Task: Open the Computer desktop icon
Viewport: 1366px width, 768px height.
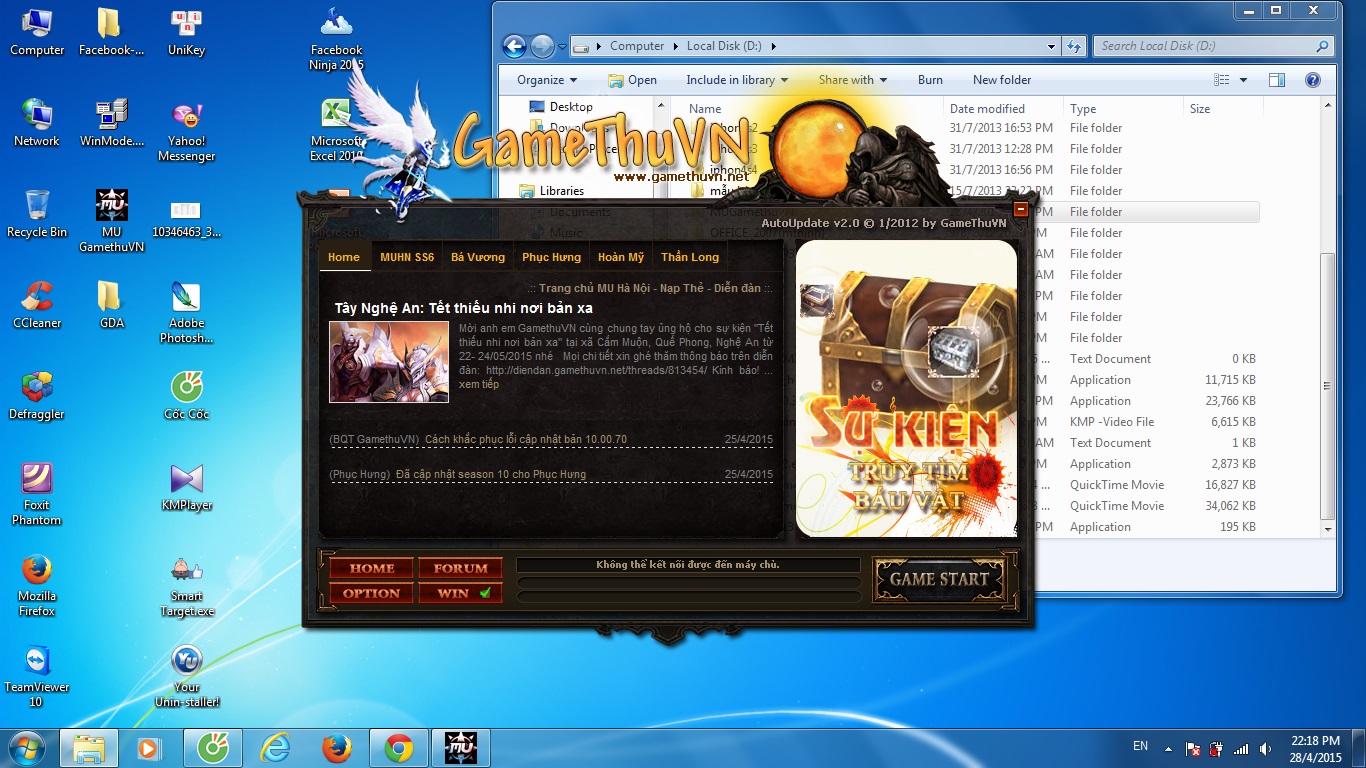Action: pos(37,32)
